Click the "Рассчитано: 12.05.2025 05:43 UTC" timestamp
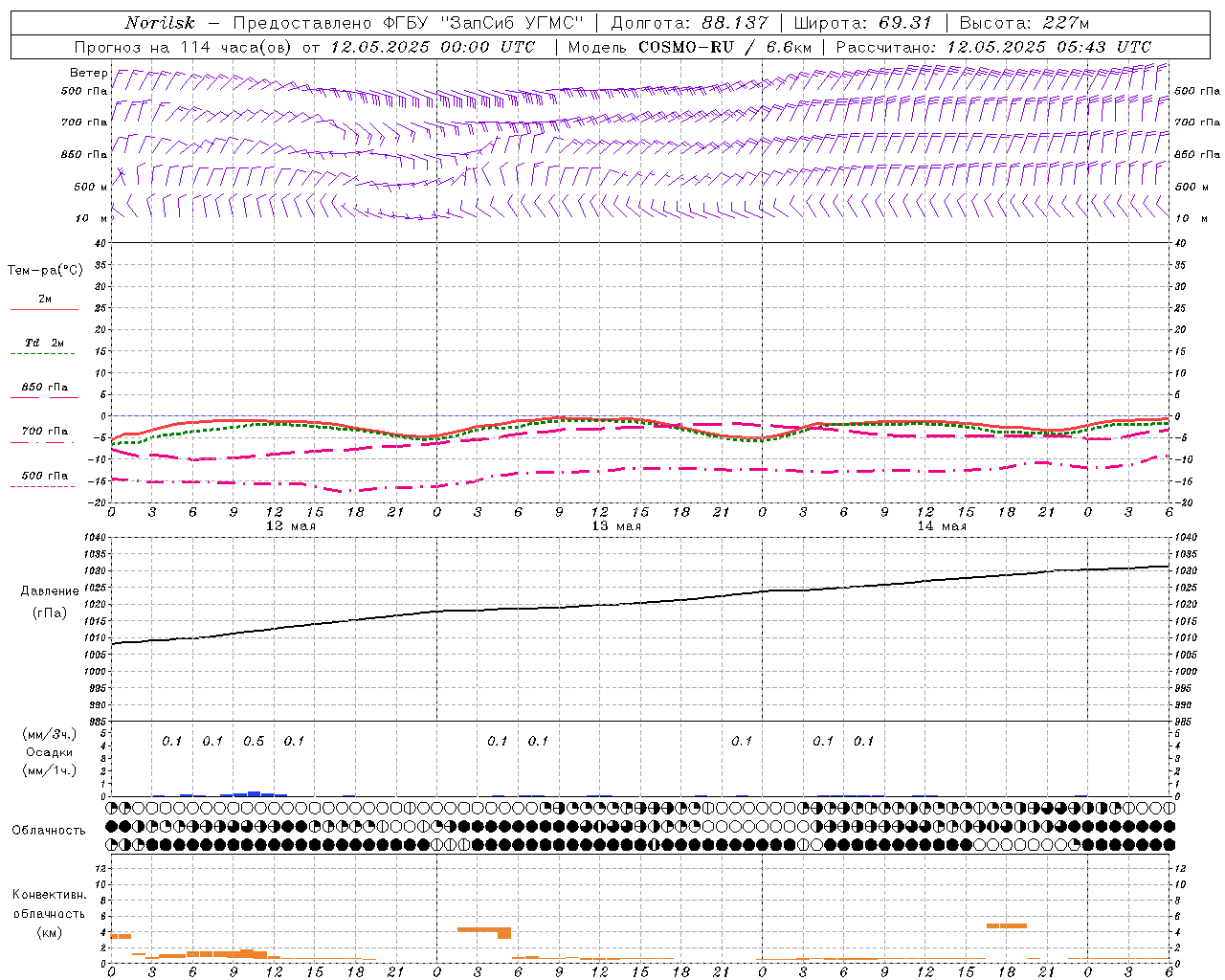This screenshot has width=1225, height=980. (x=993, y=47)
